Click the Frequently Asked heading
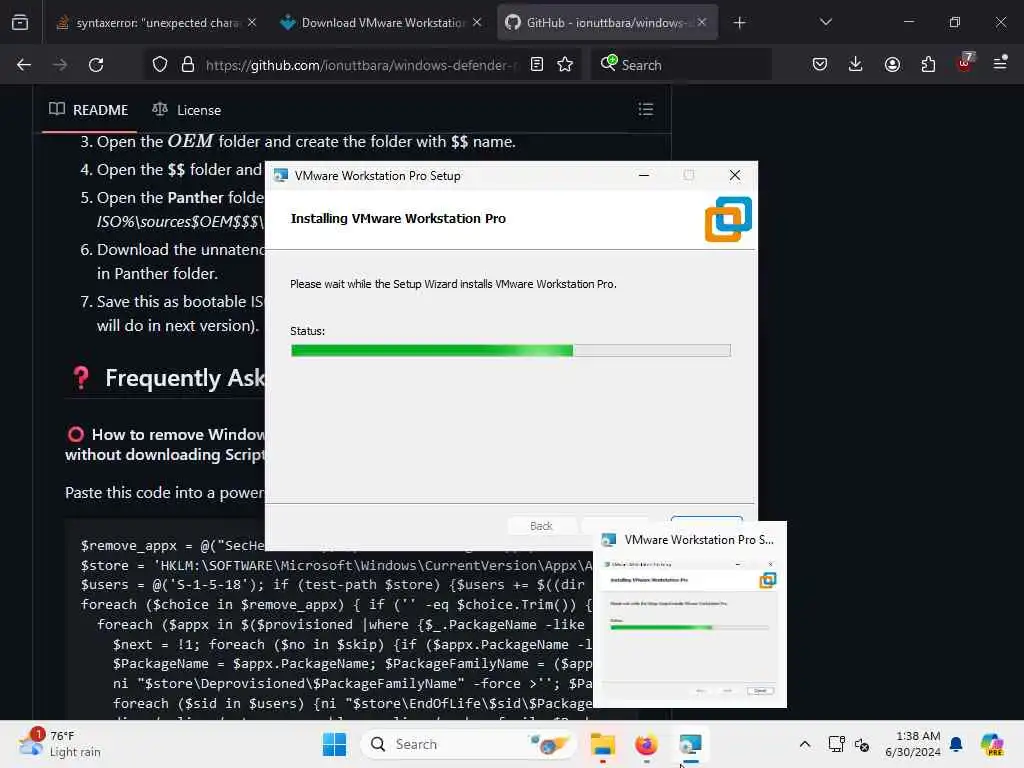 point(185,378)
